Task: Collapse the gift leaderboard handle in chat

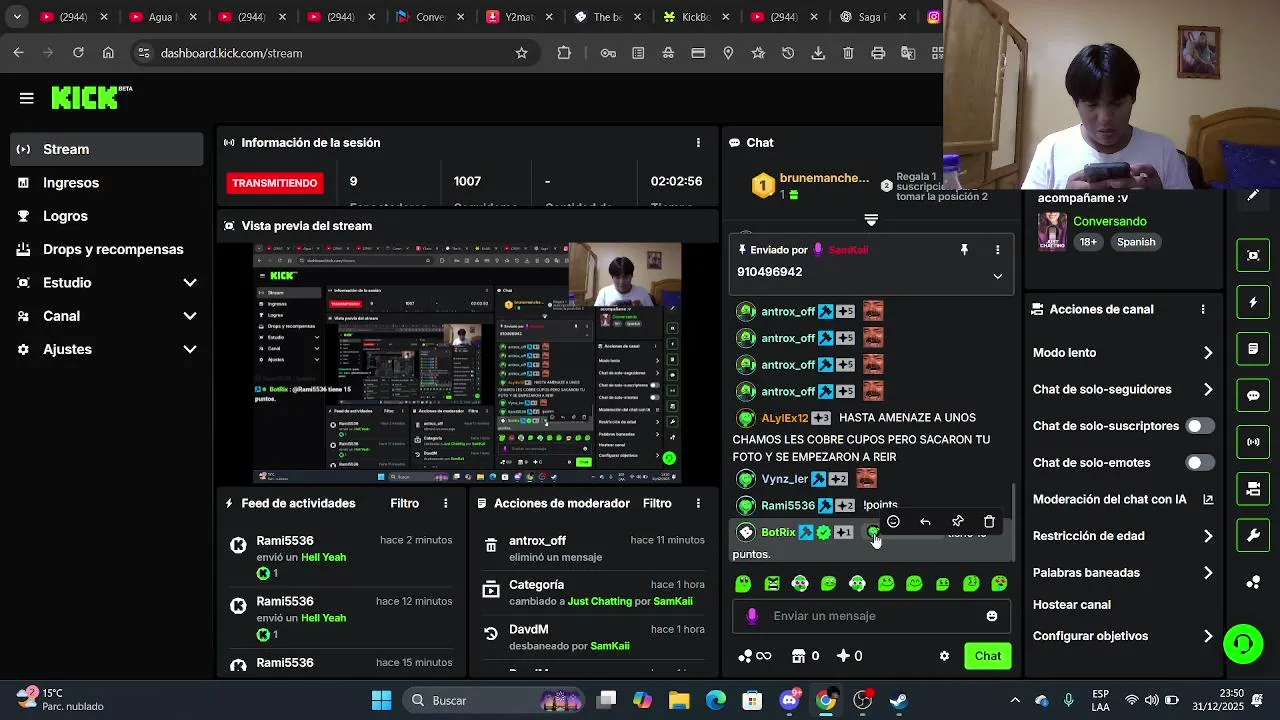Action: (x=871, y=219)
